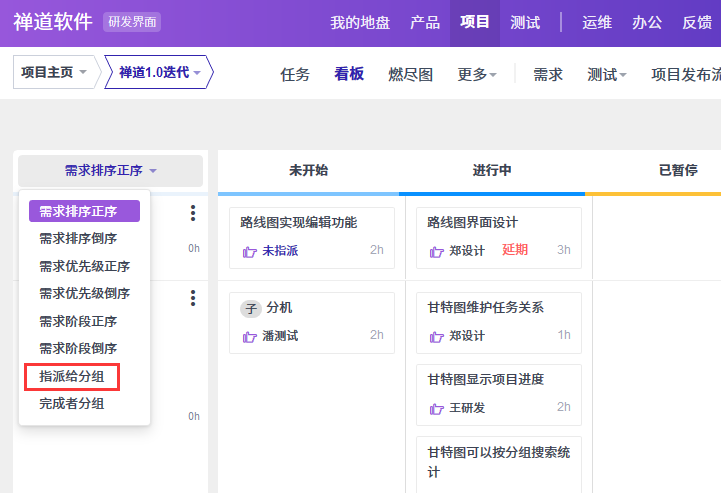Switch to the 燃尽图 tab
The width and height of the screenshot is (721, 493).
tap(410, 75)
